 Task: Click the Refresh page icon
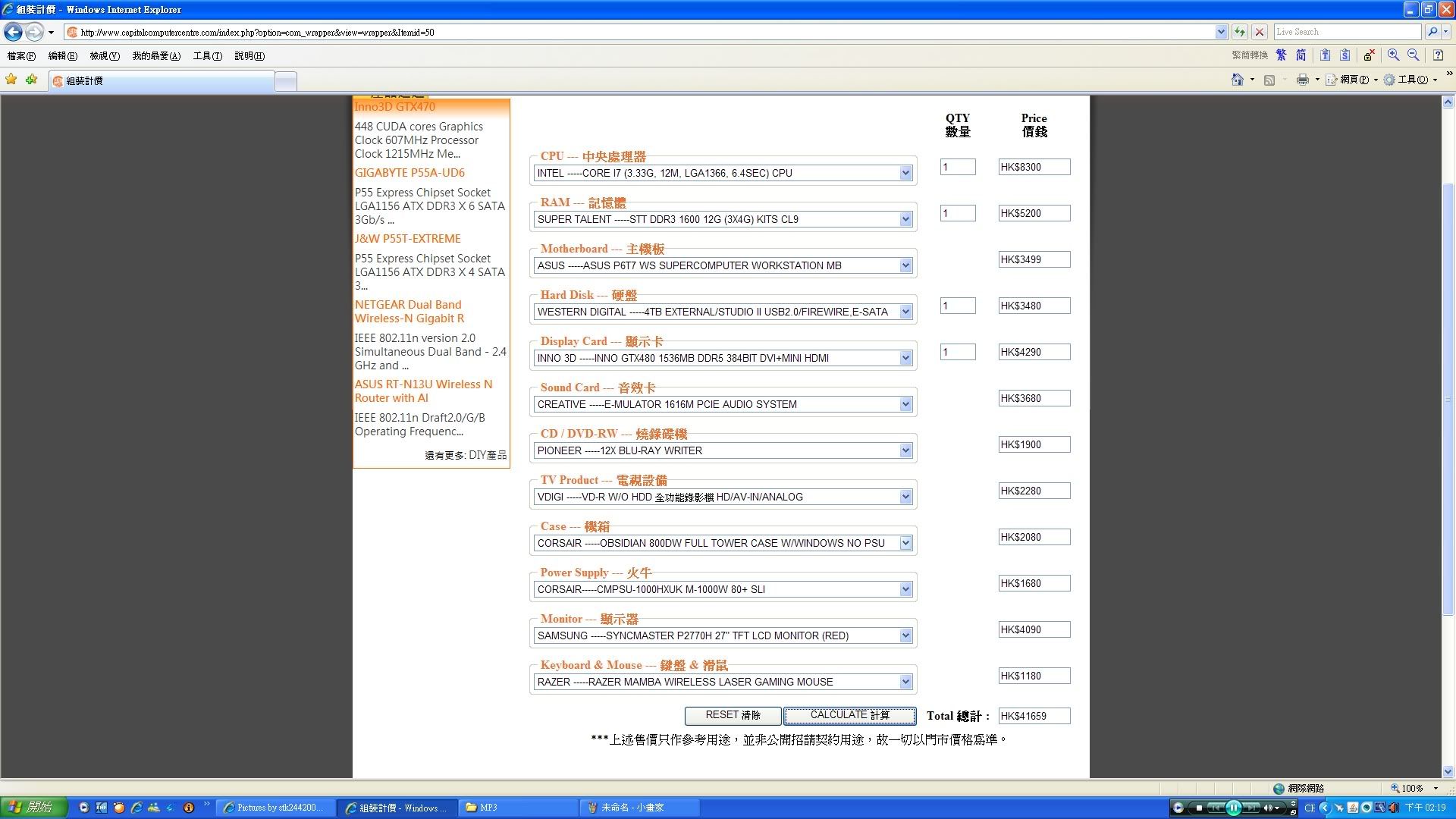pos(1240,32)
